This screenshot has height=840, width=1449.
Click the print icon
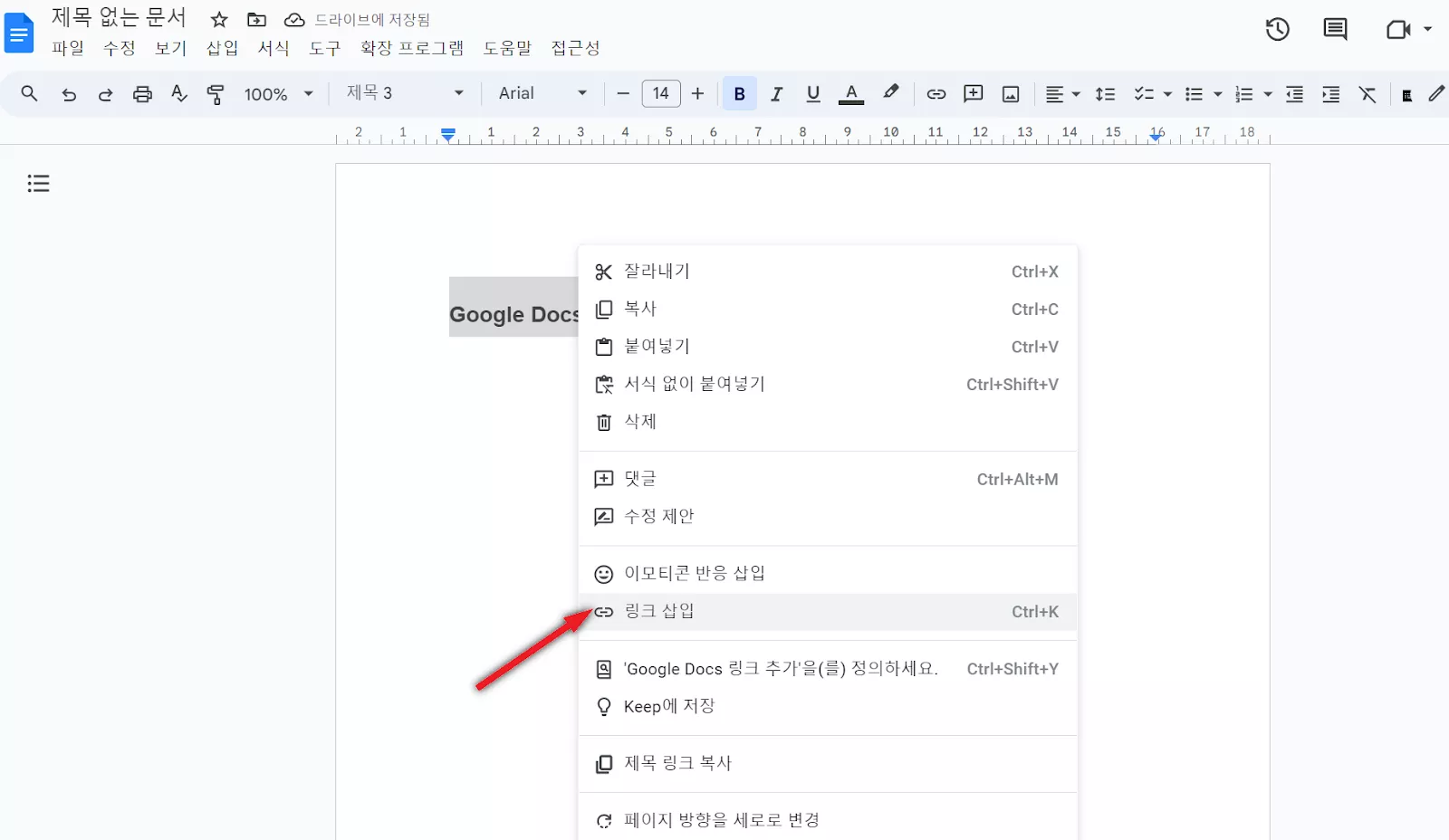click(142, 94)
